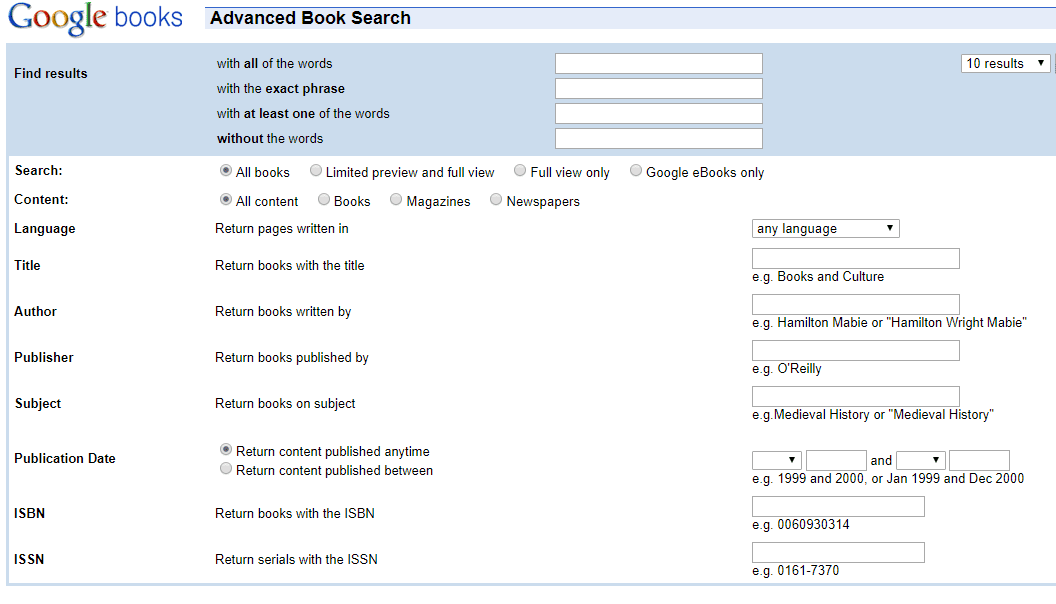Click the 'e.g. 0161-7370' example text

click(x=795, y=570)
